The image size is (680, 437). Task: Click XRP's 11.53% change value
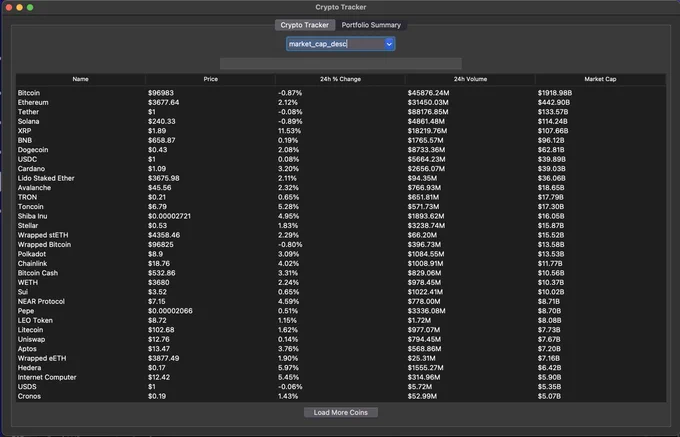click(289, 131)
